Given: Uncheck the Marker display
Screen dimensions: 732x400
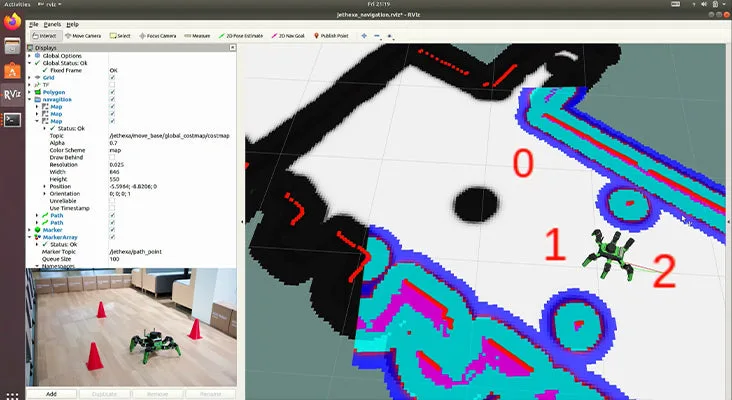Looking at the screenshot, I should pyautogui.click(x=112, y=230).
